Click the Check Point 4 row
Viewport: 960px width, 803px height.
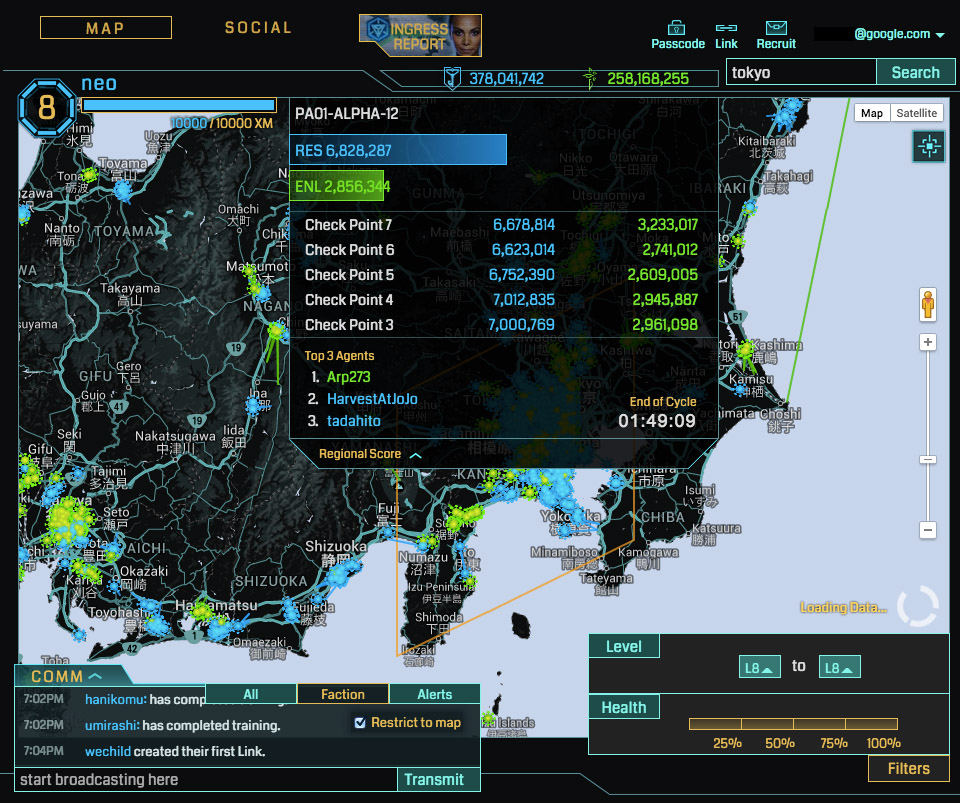pos(501,300)
